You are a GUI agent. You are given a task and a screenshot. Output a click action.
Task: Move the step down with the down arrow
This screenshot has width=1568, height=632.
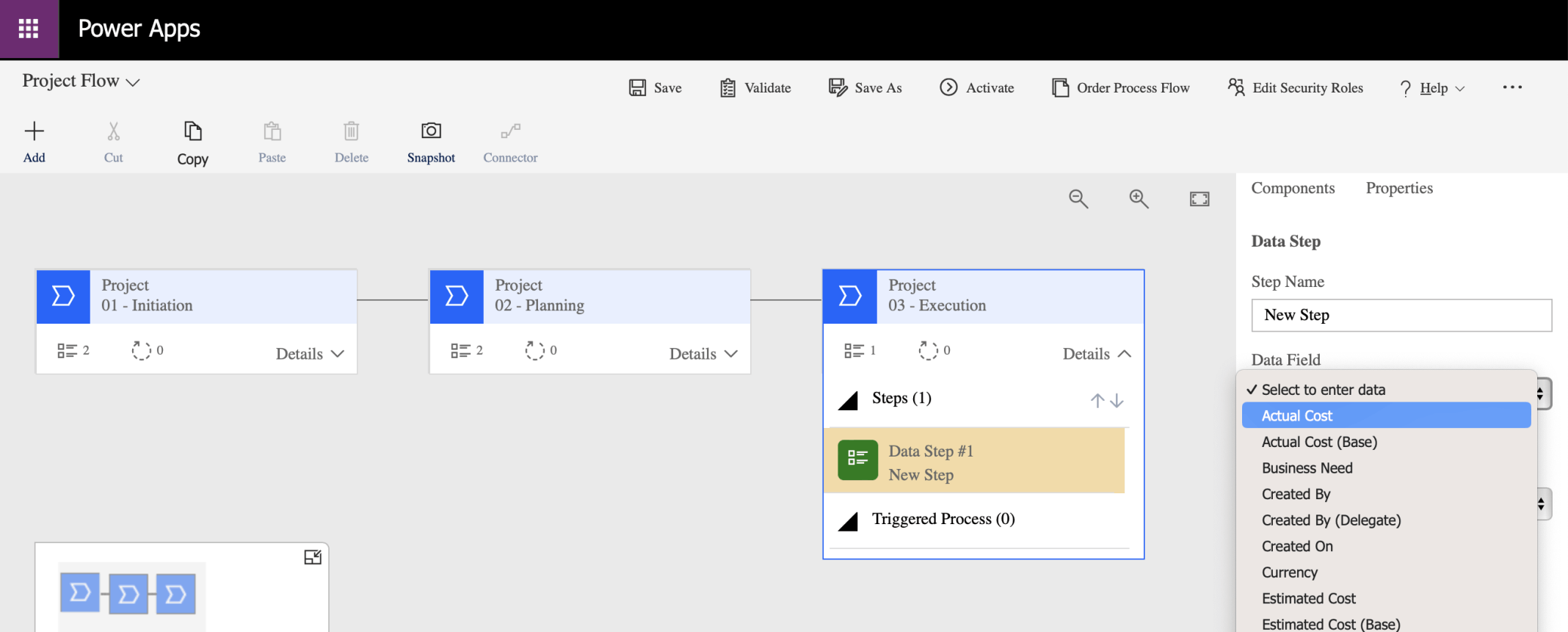click(x=1117, y=400)
